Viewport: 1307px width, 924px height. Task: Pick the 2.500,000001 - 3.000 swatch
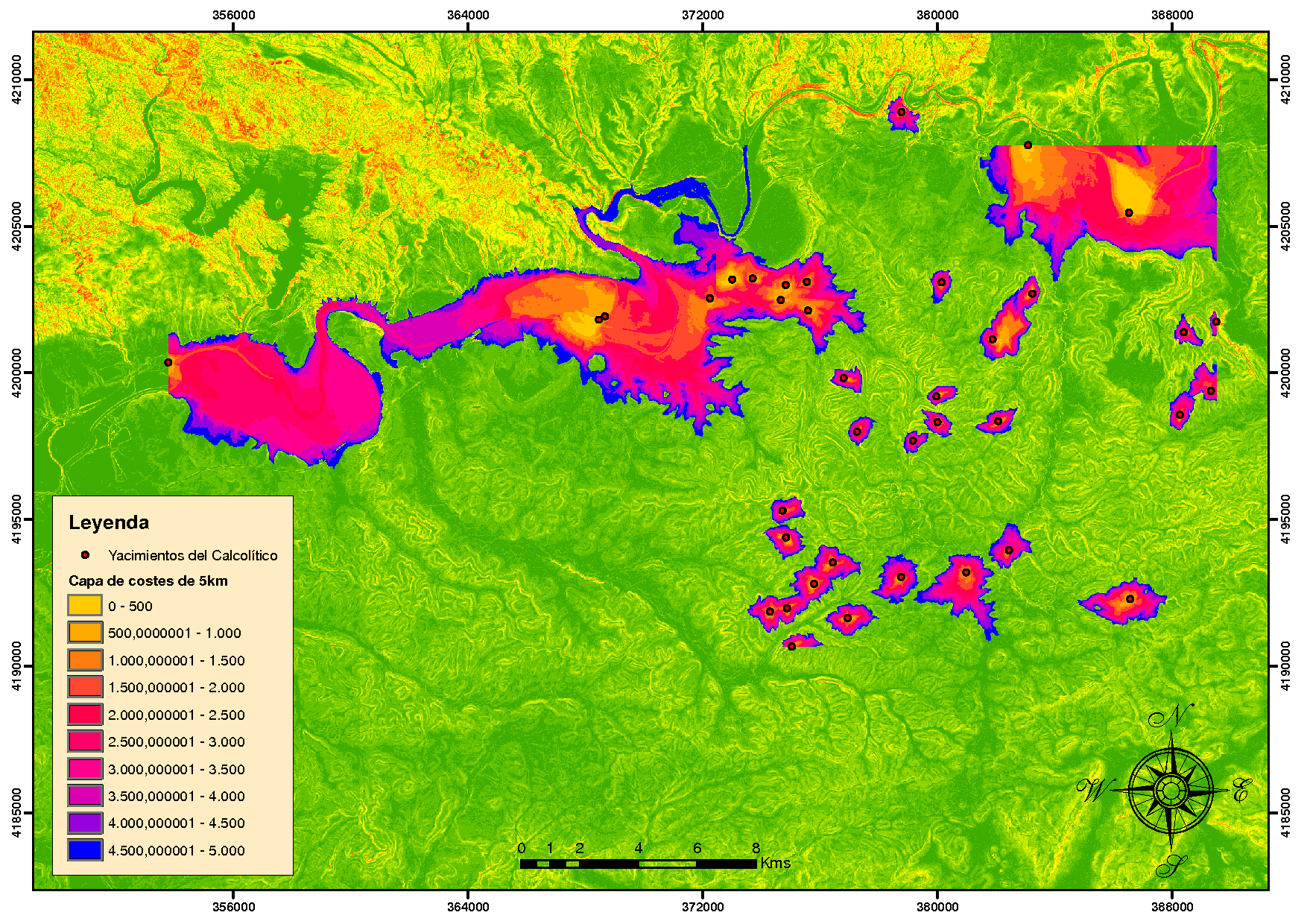coord(85,741)
